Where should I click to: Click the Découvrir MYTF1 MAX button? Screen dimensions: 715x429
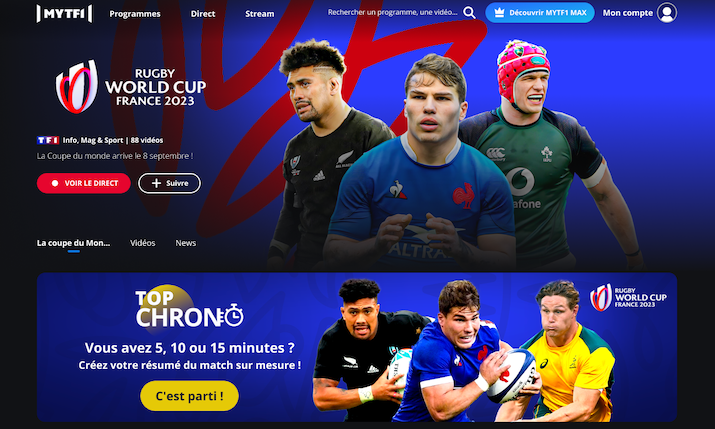pyautogui.click(x=540, y=13)
